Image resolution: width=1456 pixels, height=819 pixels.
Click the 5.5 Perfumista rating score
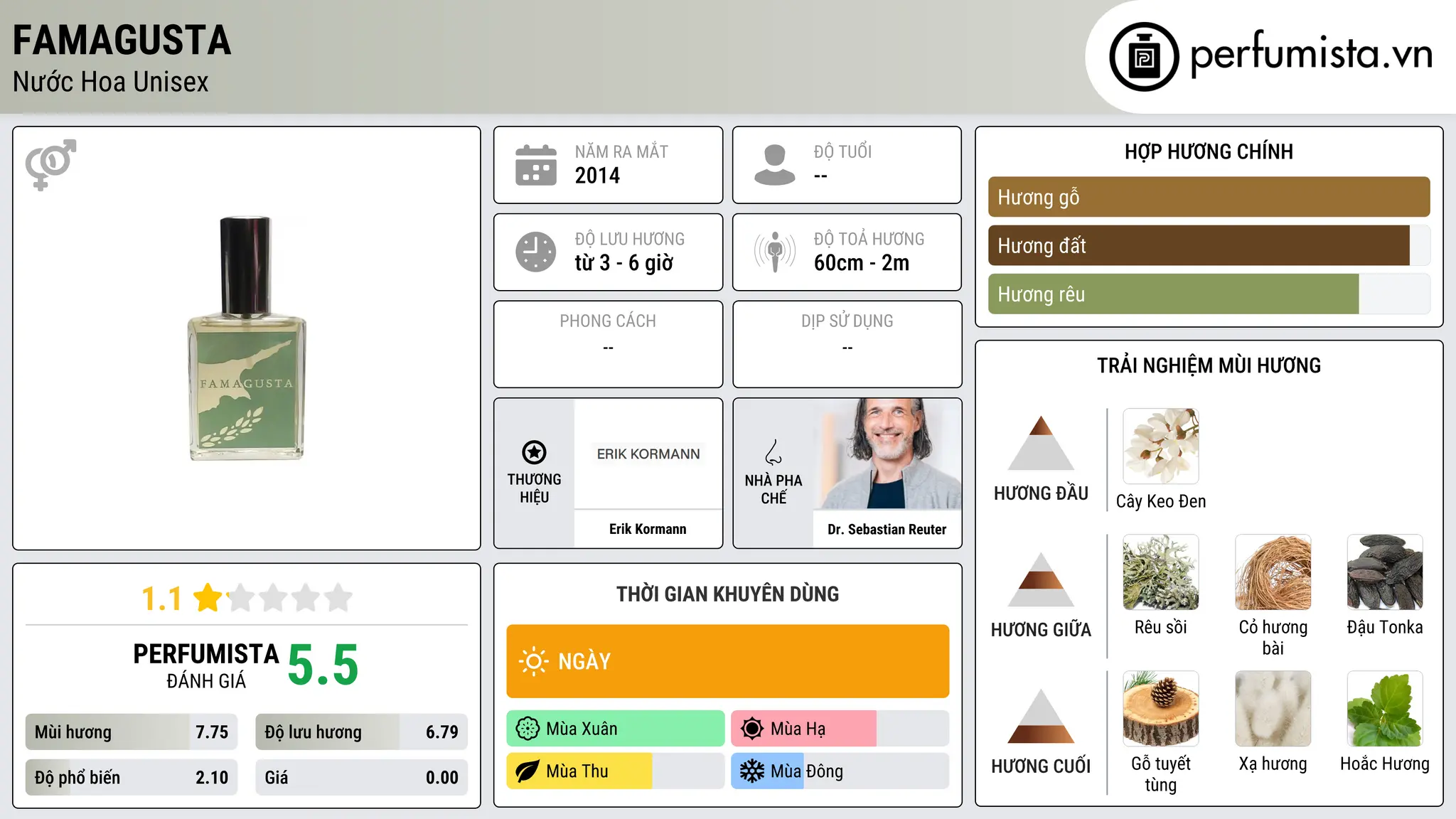coord(323,665)
